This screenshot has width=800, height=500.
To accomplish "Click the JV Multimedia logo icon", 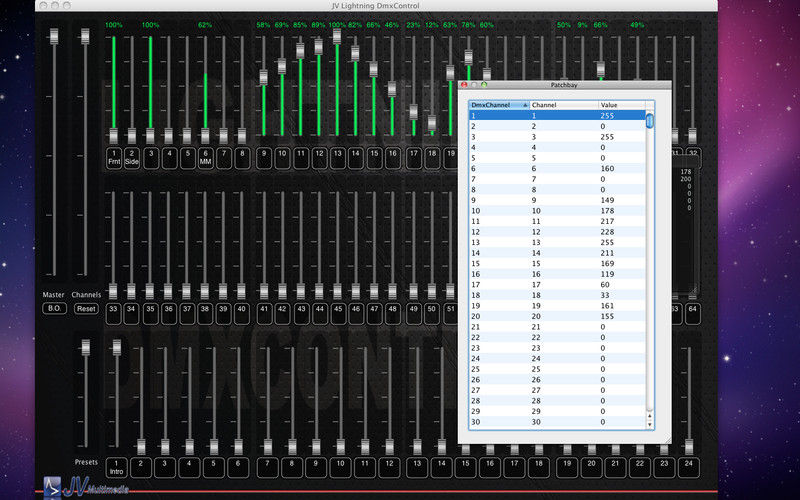I will [x=52, y=486].
